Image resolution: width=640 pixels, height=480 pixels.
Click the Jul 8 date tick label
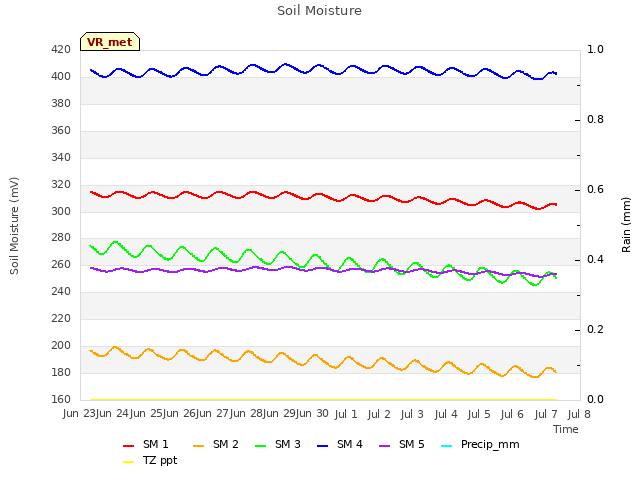click(x=579, y=414)
